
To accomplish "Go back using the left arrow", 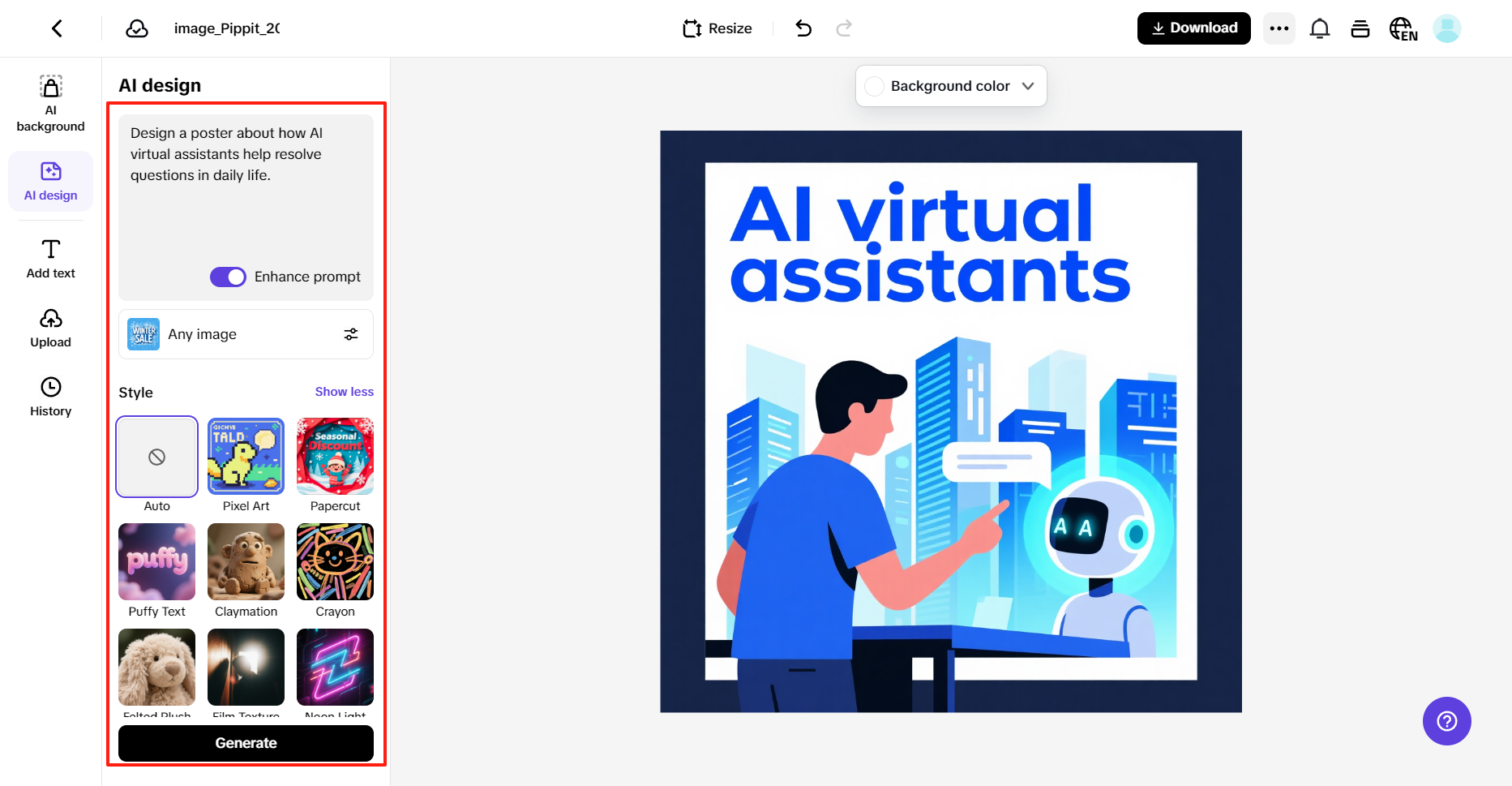I will (57, 28).
